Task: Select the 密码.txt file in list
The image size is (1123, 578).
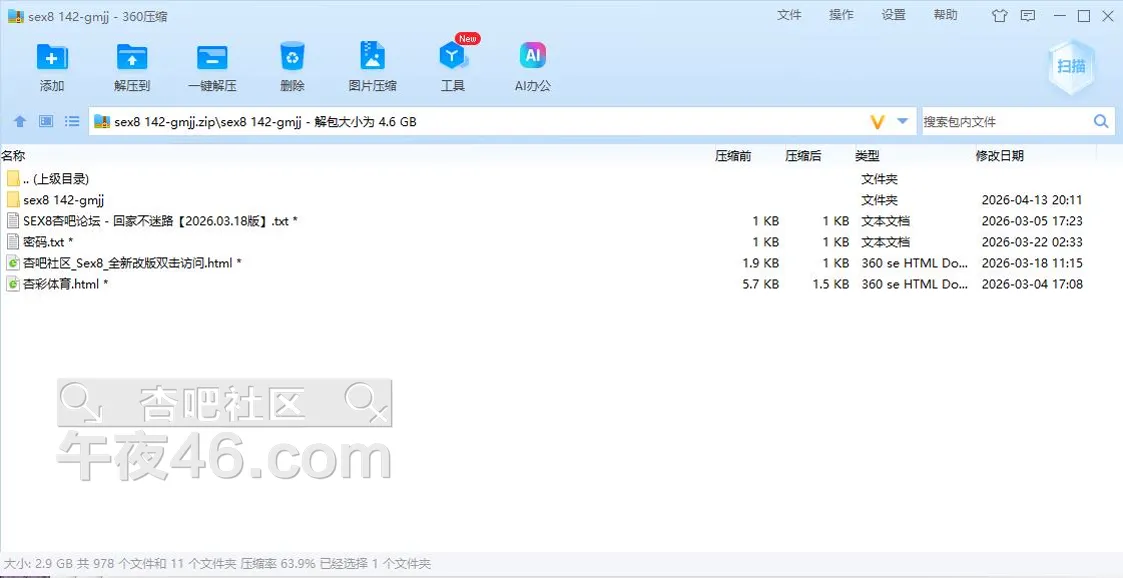Action: click(47, 242)
